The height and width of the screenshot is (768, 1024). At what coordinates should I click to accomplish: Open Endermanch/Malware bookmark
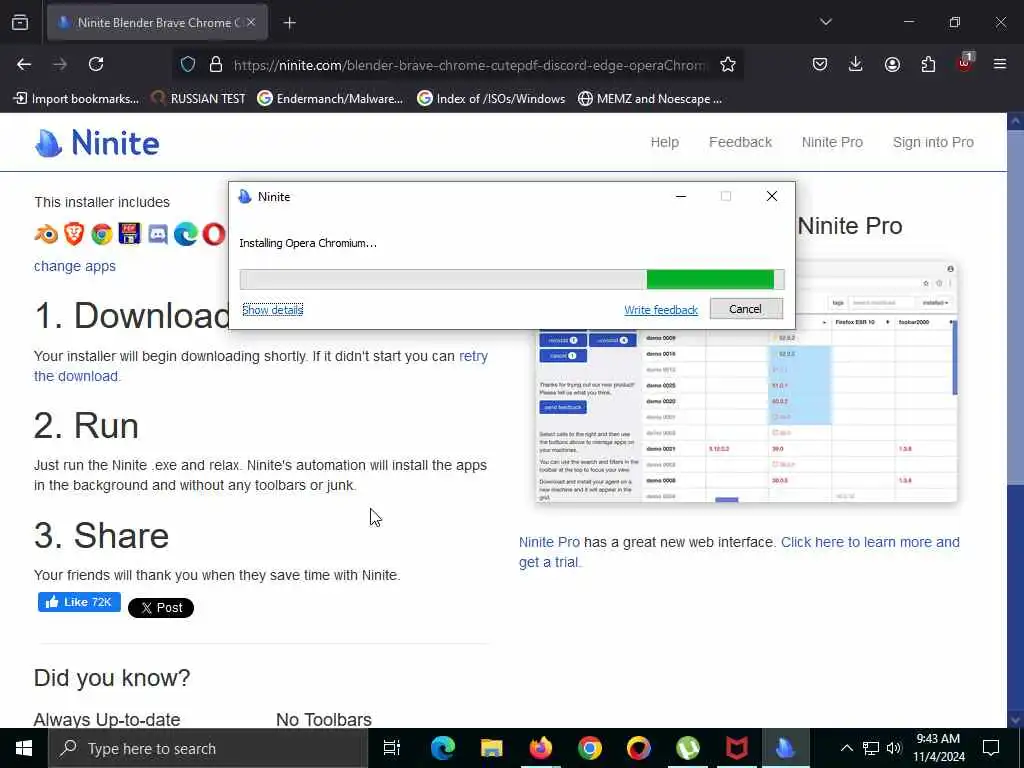click(x=330, y=99)
